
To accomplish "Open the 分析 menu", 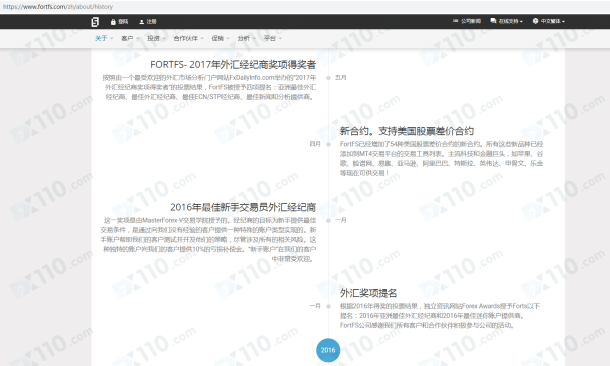I will [x=244, y=38].
